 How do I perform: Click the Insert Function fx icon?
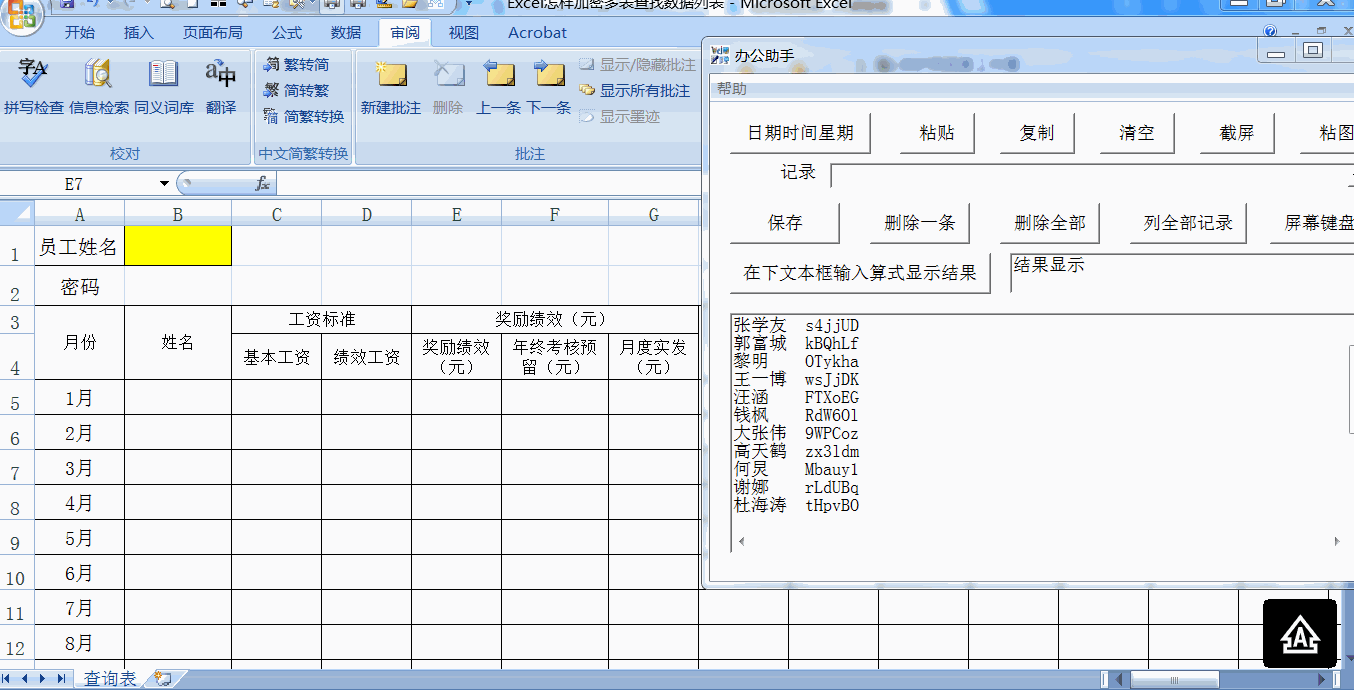[263, 185]
